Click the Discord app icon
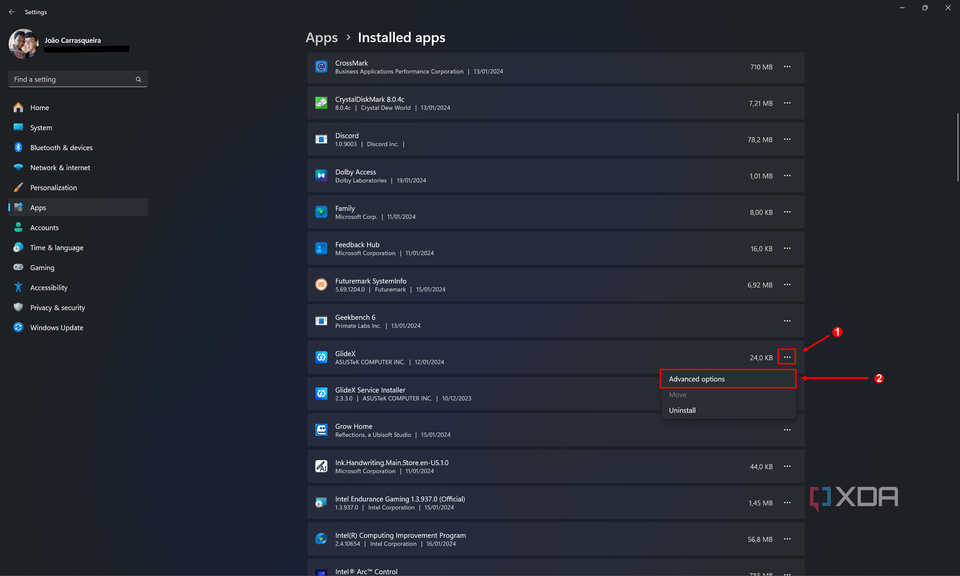The width and height of the screenshot is (960, 576). pos(321,140)
